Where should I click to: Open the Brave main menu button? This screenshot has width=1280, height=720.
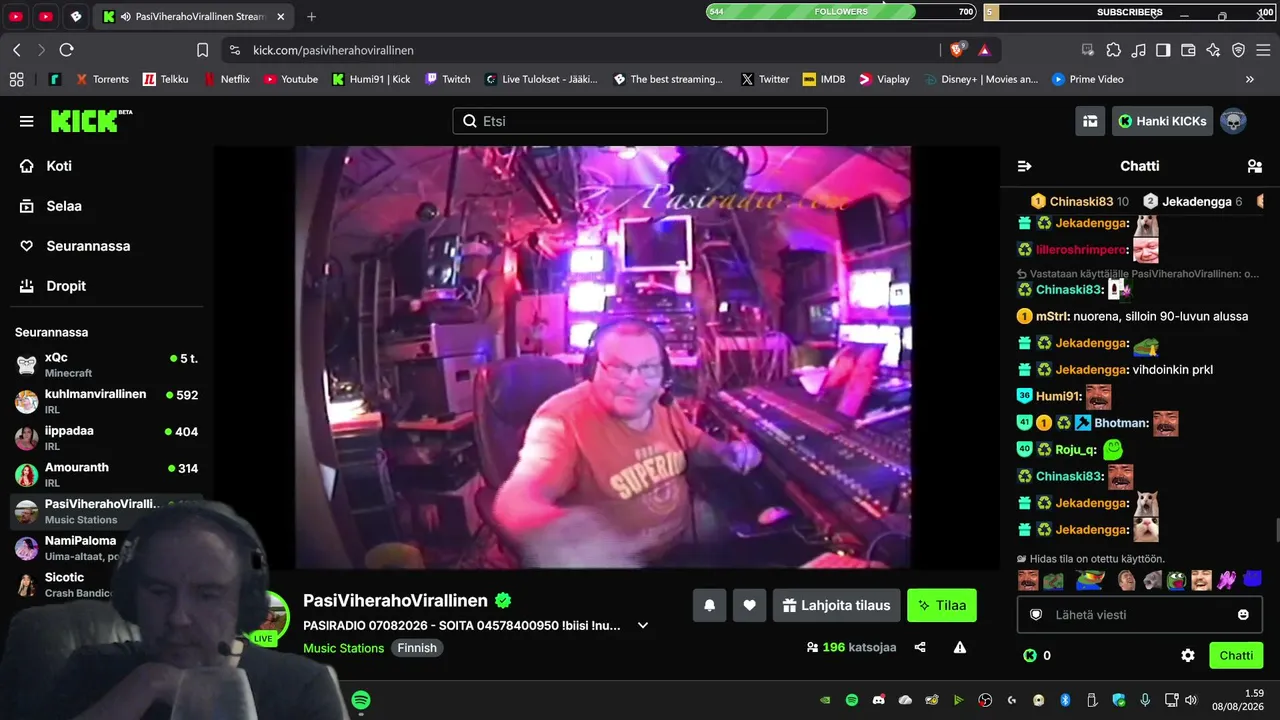[x=1263, y=50]
